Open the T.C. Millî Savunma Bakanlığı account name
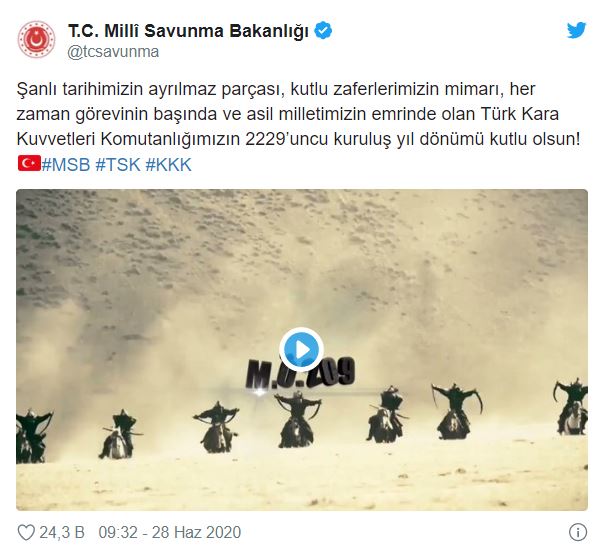 (188, 31)
